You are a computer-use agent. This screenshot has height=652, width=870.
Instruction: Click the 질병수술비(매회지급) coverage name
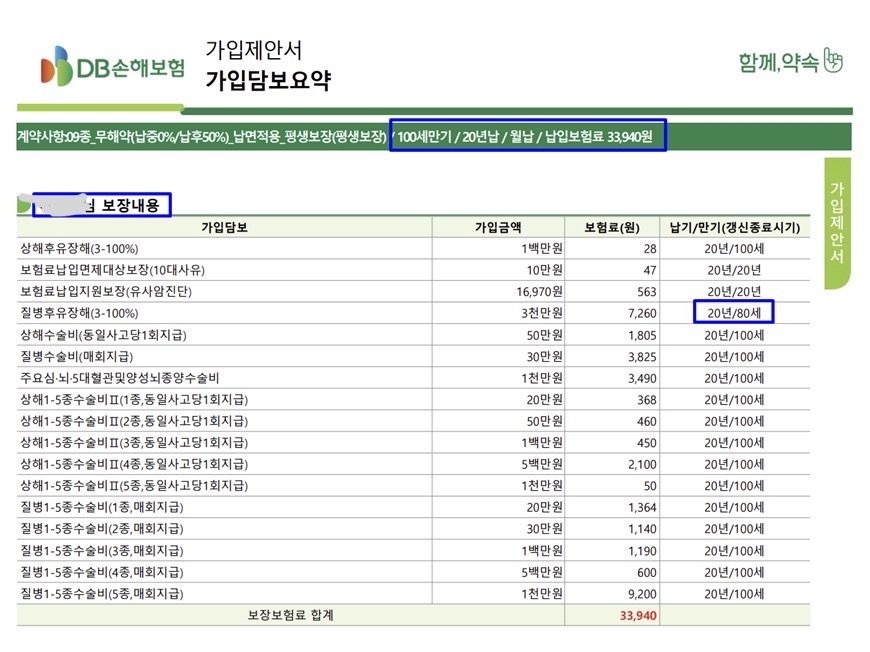coord(76,356)
